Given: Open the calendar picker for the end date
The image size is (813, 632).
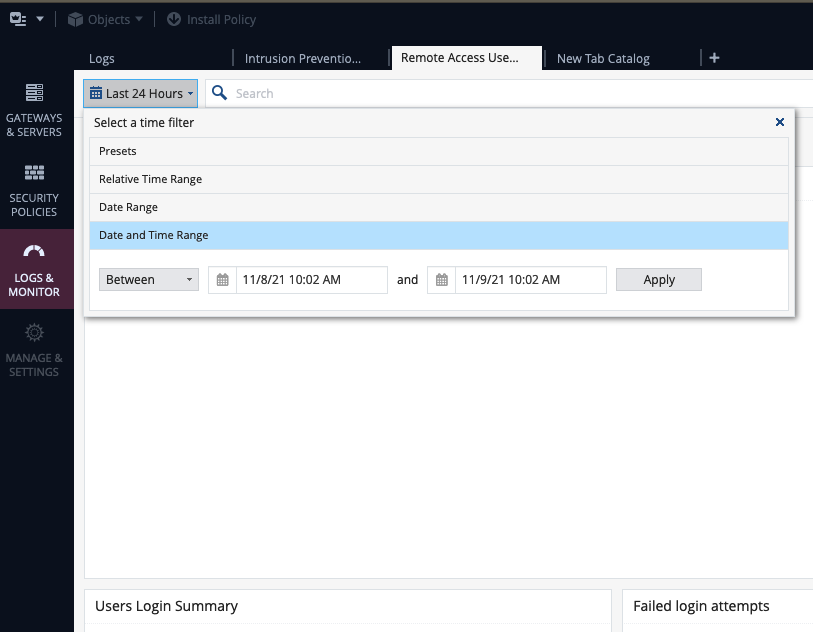Looking at the screenshot, I should [x=441, y=280].
